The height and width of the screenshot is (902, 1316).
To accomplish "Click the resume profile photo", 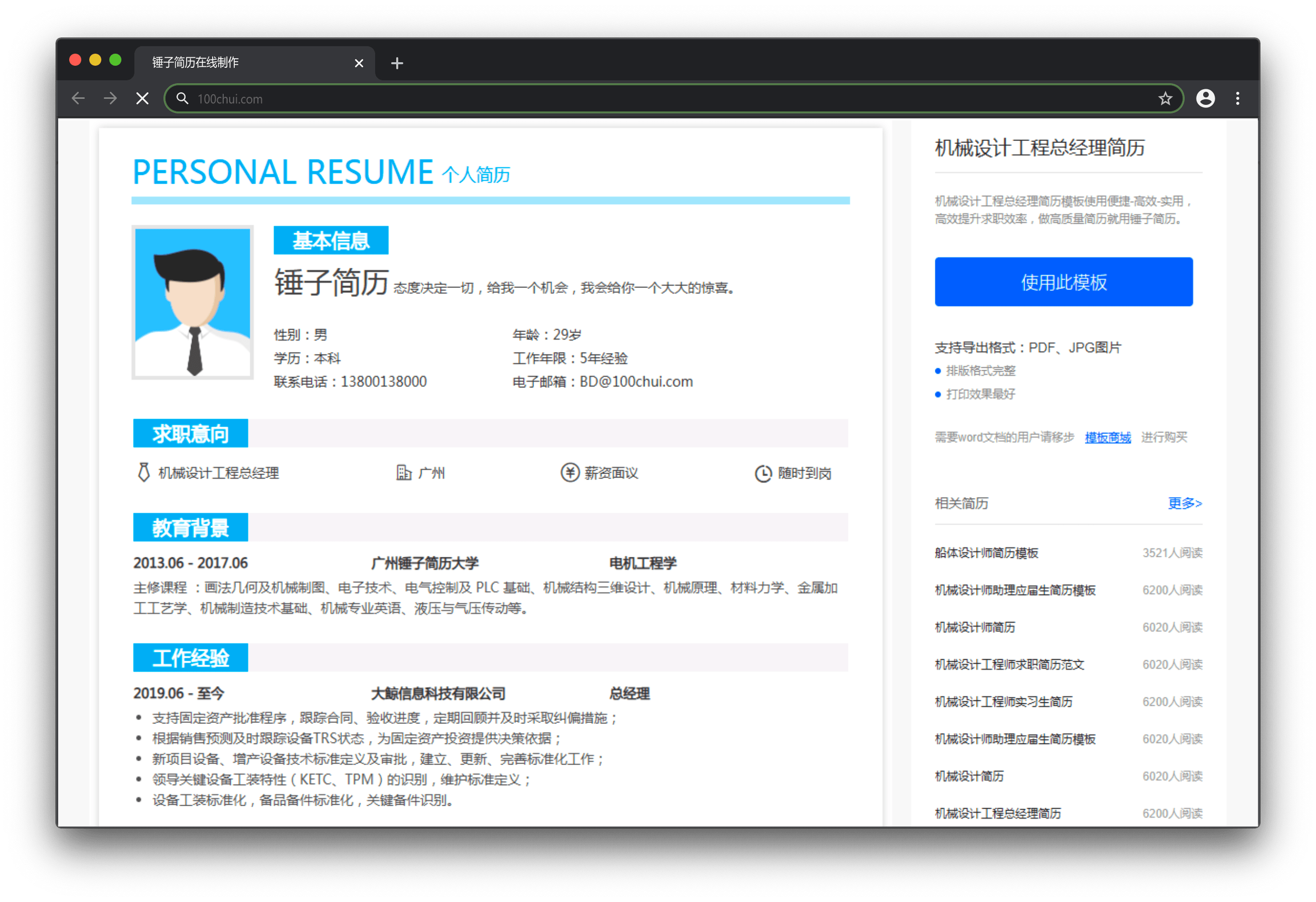I will point(193,303).
